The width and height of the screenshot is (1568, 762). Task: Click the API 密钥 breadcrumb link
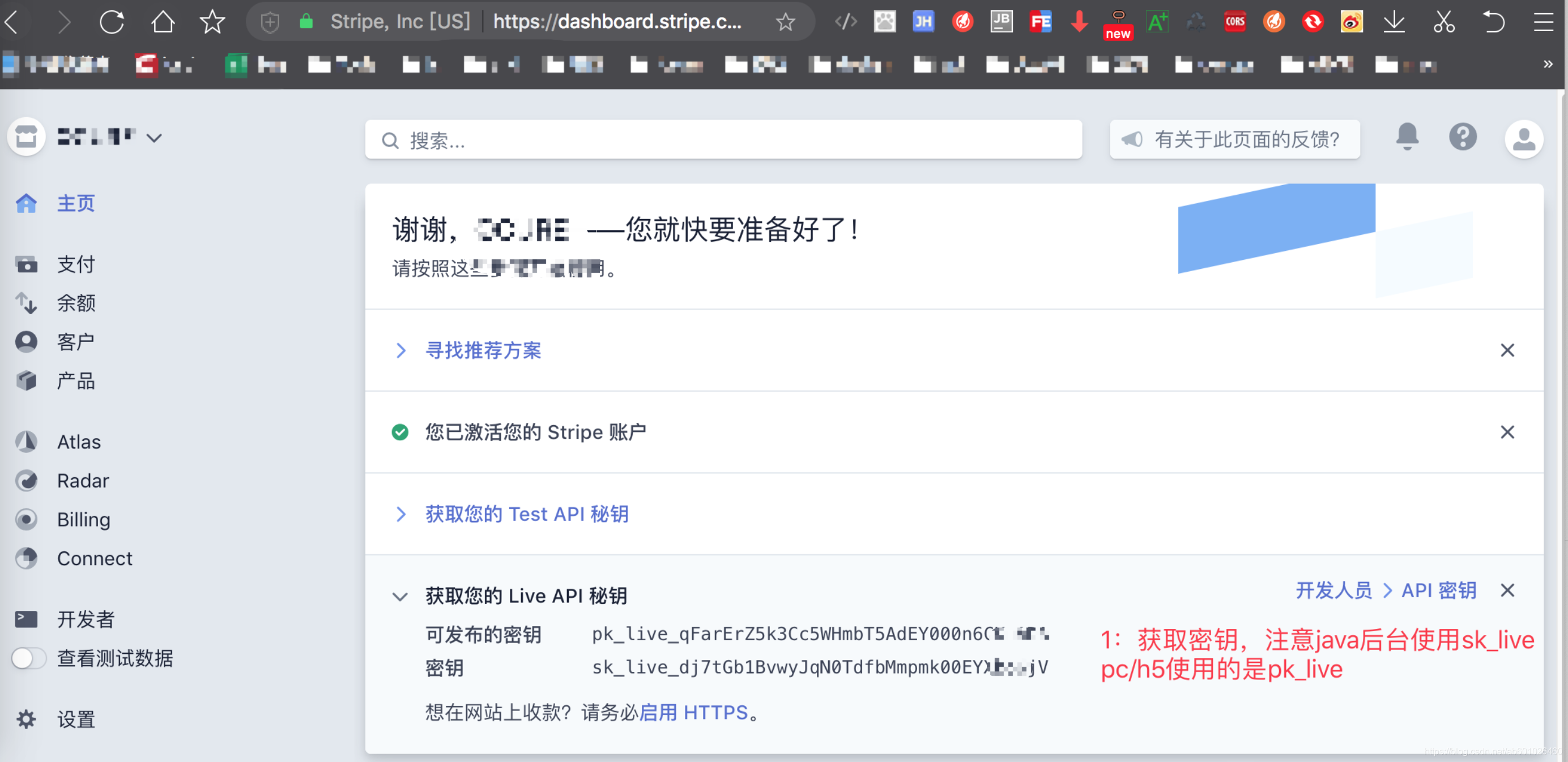[x=1438, y=590]
